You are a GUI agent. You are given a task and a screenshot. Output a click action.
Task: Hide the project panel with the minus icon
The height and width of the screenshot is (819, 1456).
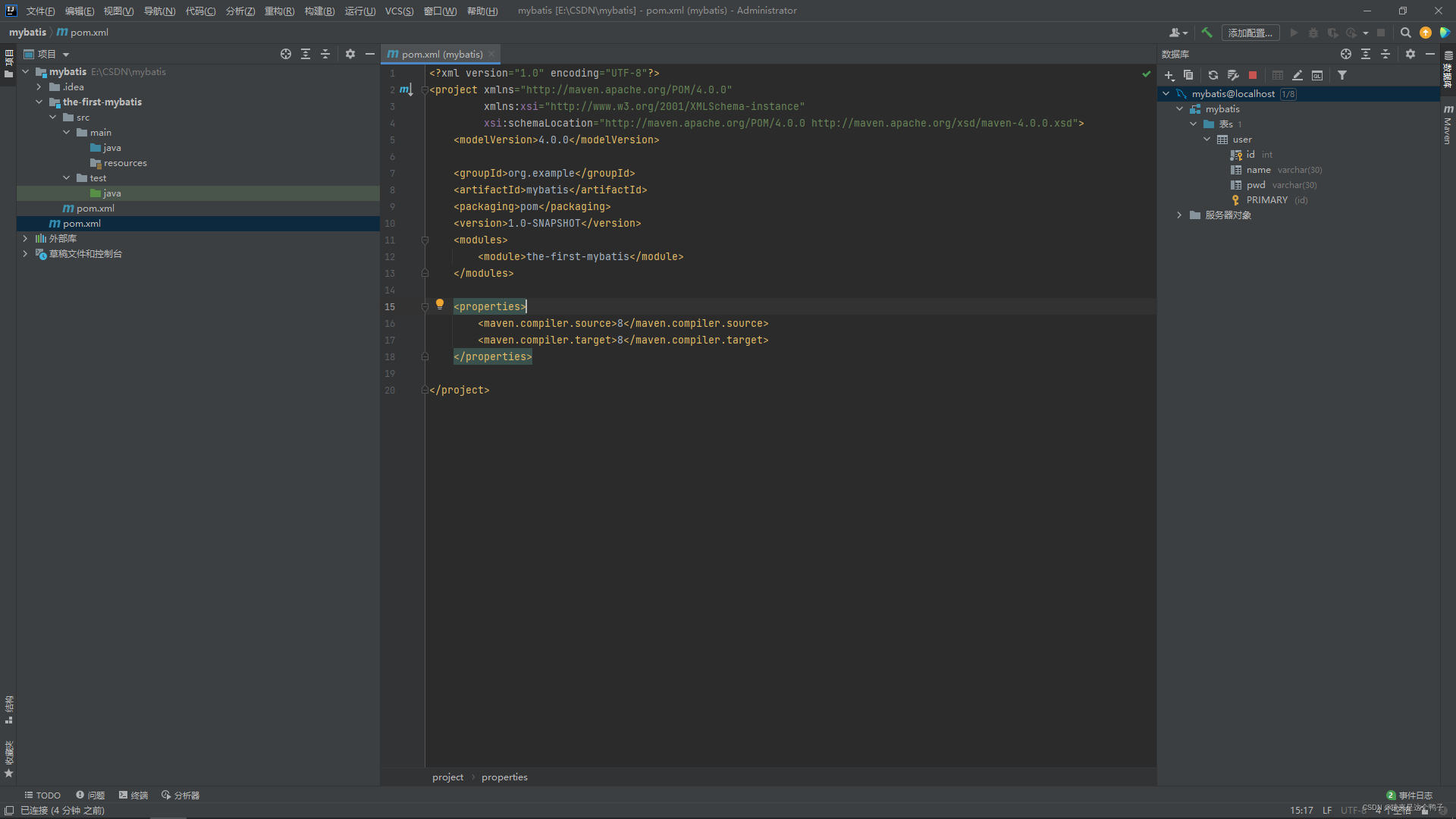click(370, 54)
